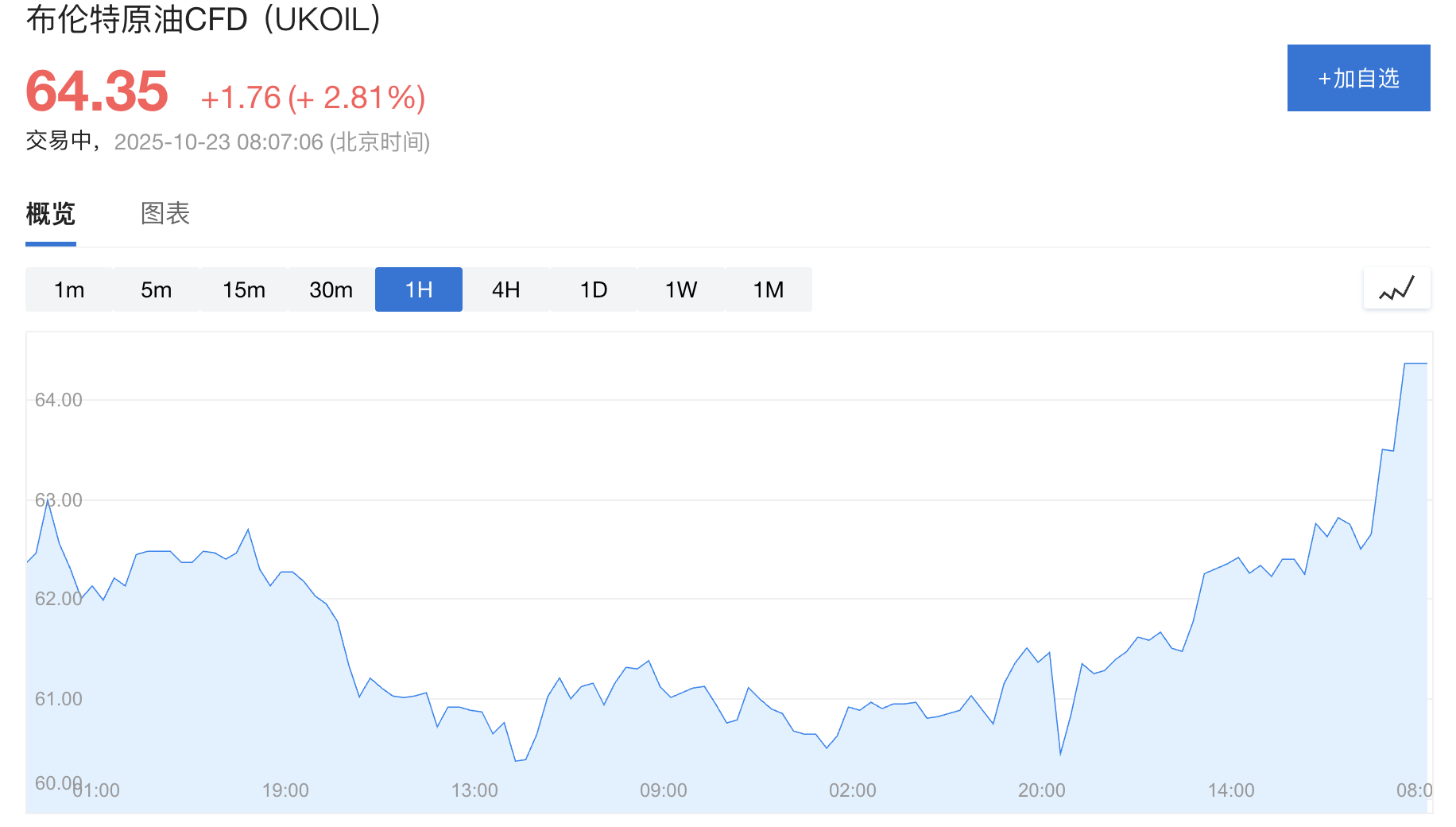Click the +1.76 (+2.81%) change text
The height and width of the screenshot is (827, 1456).
[313, 98]
